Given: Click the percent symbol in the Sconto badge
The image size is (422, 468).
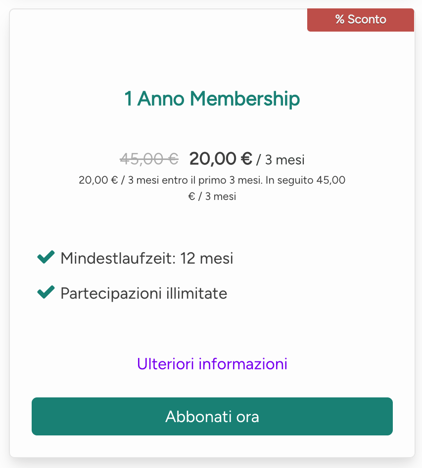Looking at the screenshot, I should [340, 19].
